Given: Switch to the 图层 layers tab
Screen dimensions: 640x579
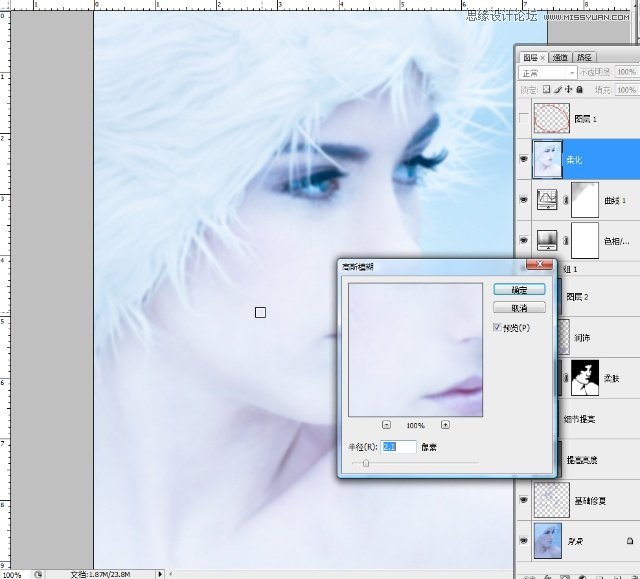Looking at the screenshot, I should [x=531, y=58].
